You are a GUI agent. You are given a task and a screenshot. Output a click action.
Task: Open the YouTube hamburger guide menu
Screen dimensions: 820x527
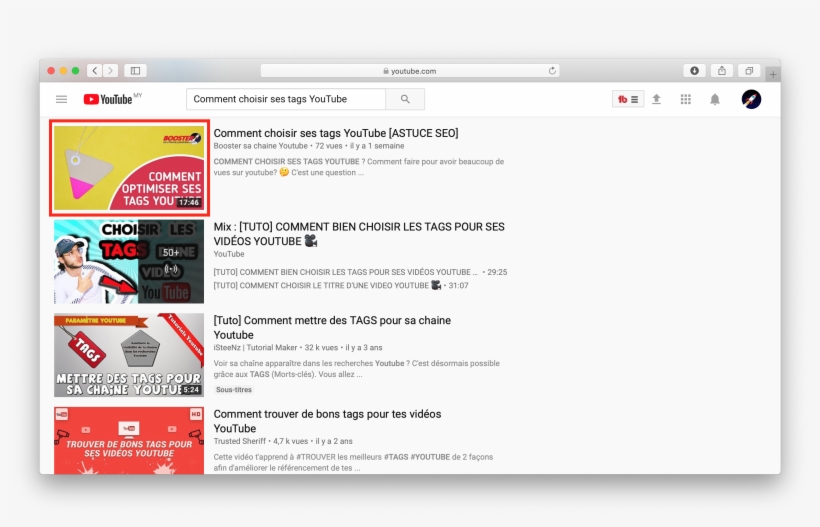[61, 99]
